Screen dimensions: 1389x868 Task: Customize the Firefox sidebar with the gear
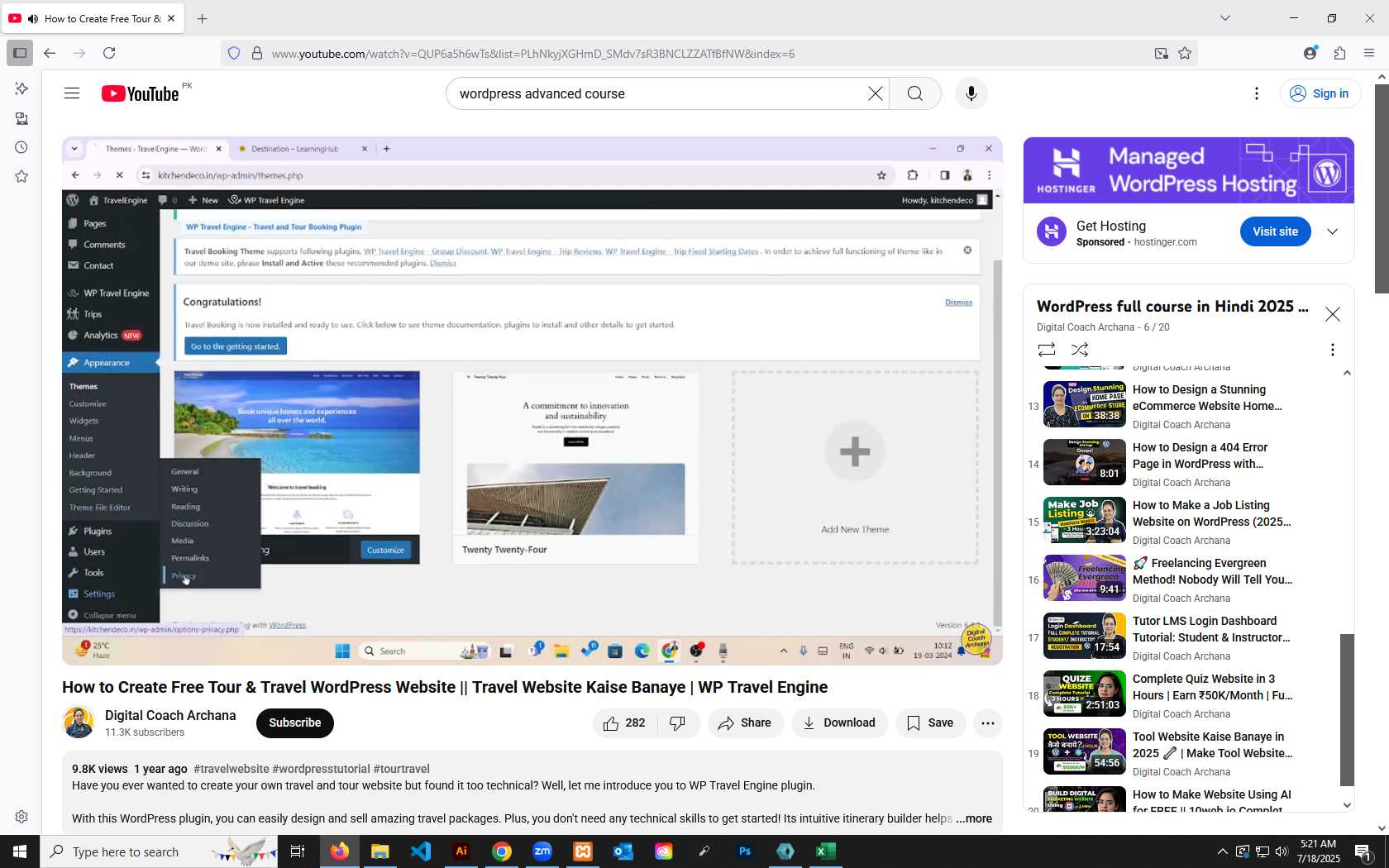coord(21,817)
